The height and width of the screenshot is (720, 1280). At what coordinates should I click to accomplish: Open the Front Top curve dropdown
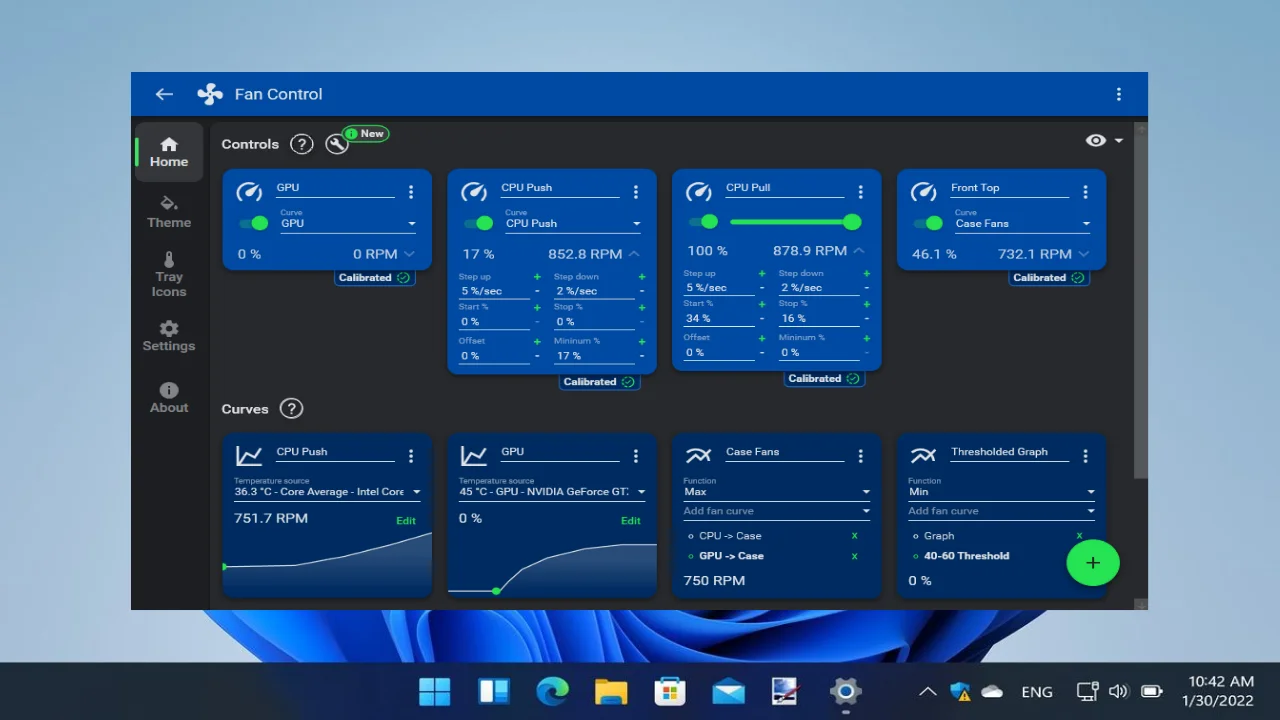pos(1022,223)
